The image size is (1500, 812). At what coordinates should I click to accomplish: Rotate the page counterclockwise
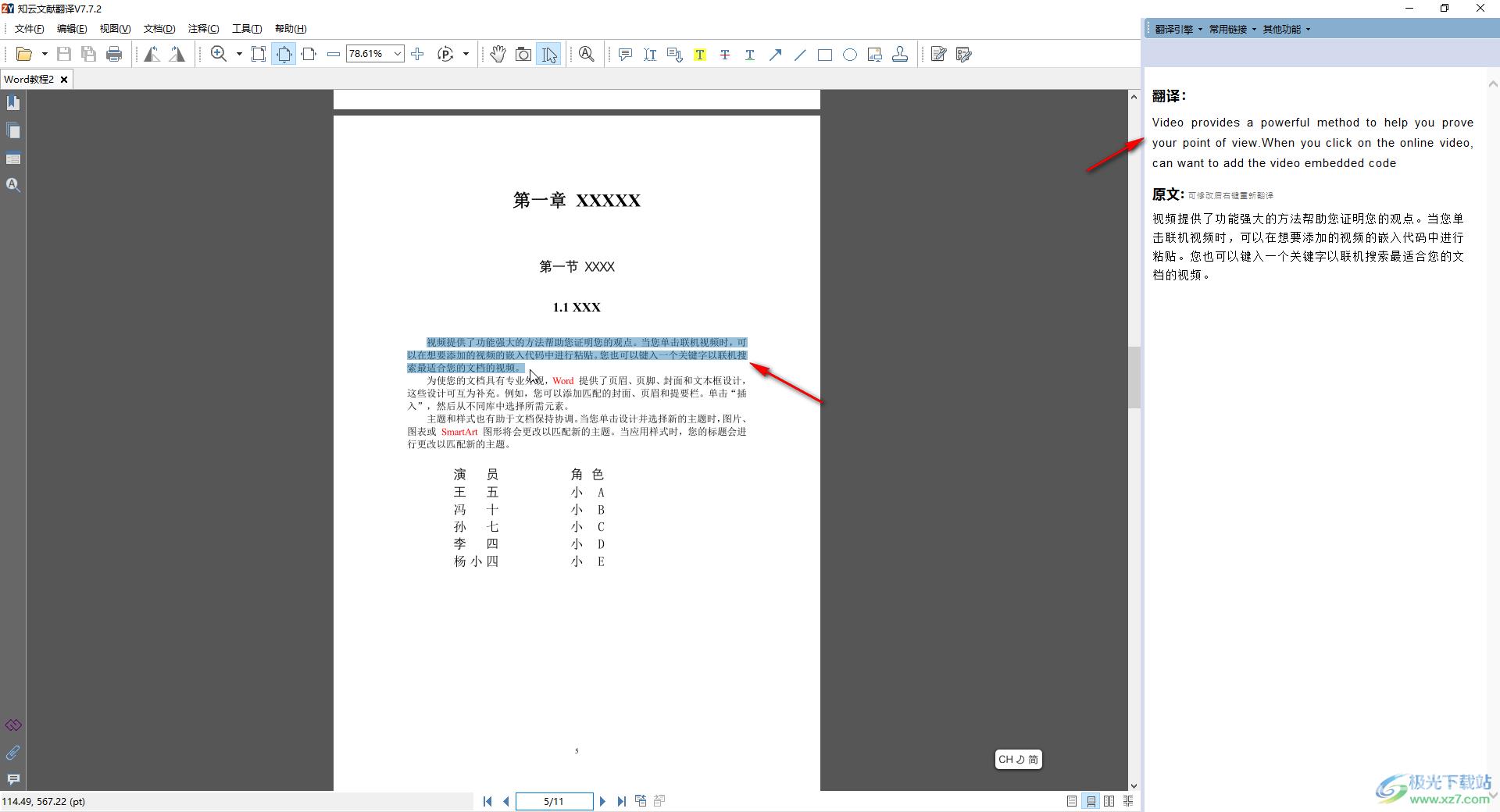[152, 54]
